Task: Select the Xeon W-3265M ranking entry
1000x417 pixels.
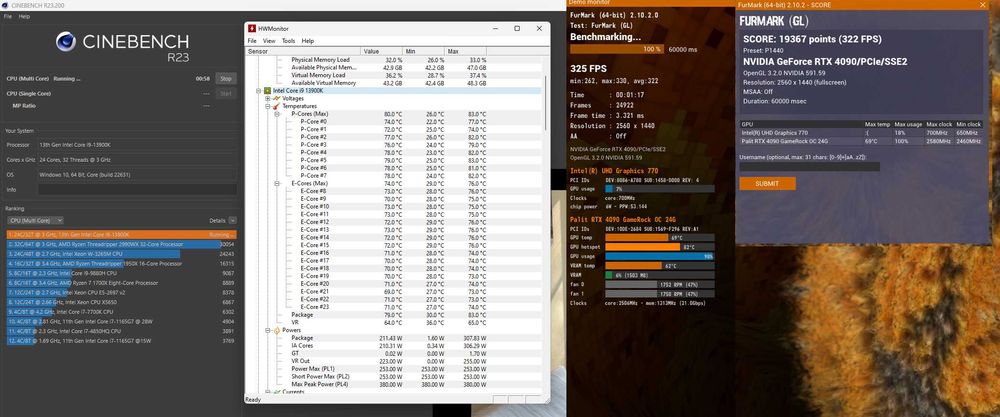Action: click(121, 254)
